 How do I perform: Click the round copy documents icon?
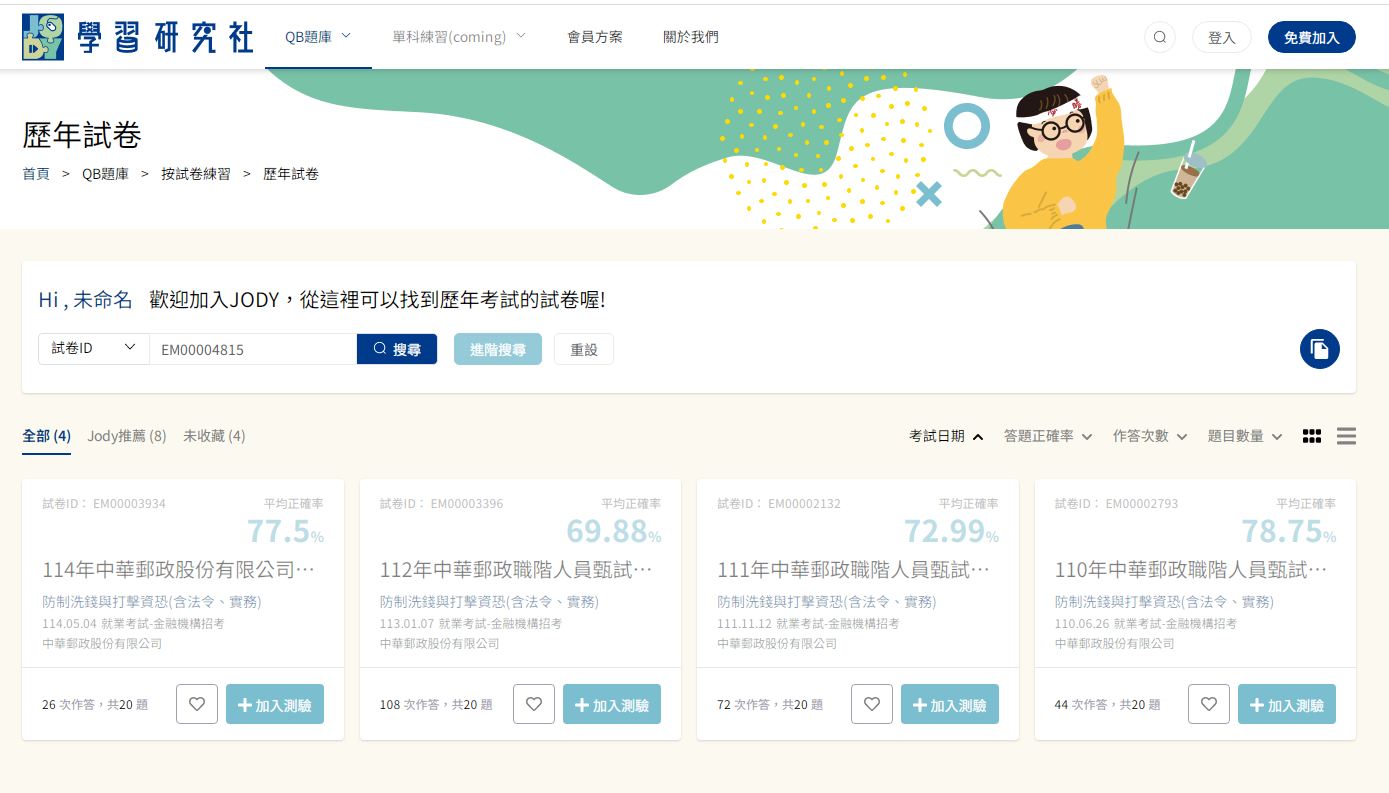click(x=1319, y=349)
